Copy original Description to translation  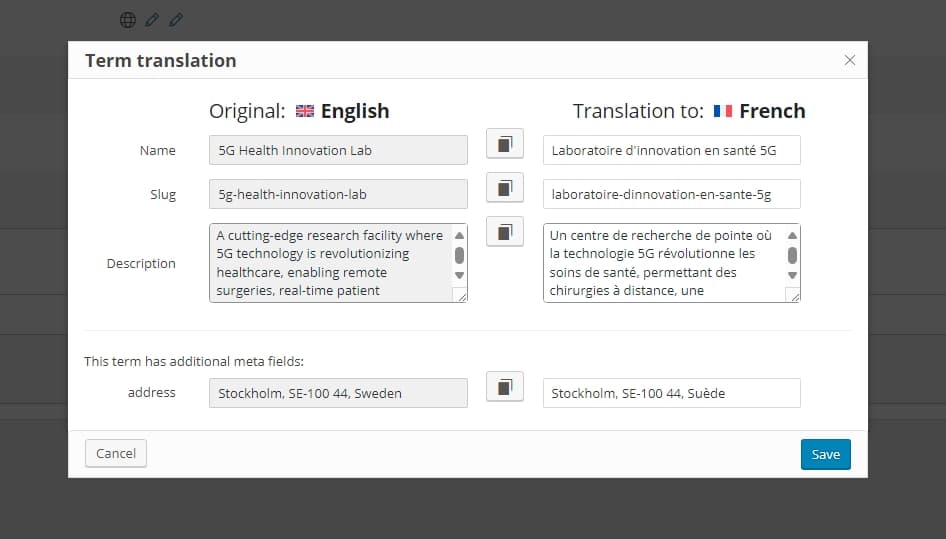pos(505,231)
